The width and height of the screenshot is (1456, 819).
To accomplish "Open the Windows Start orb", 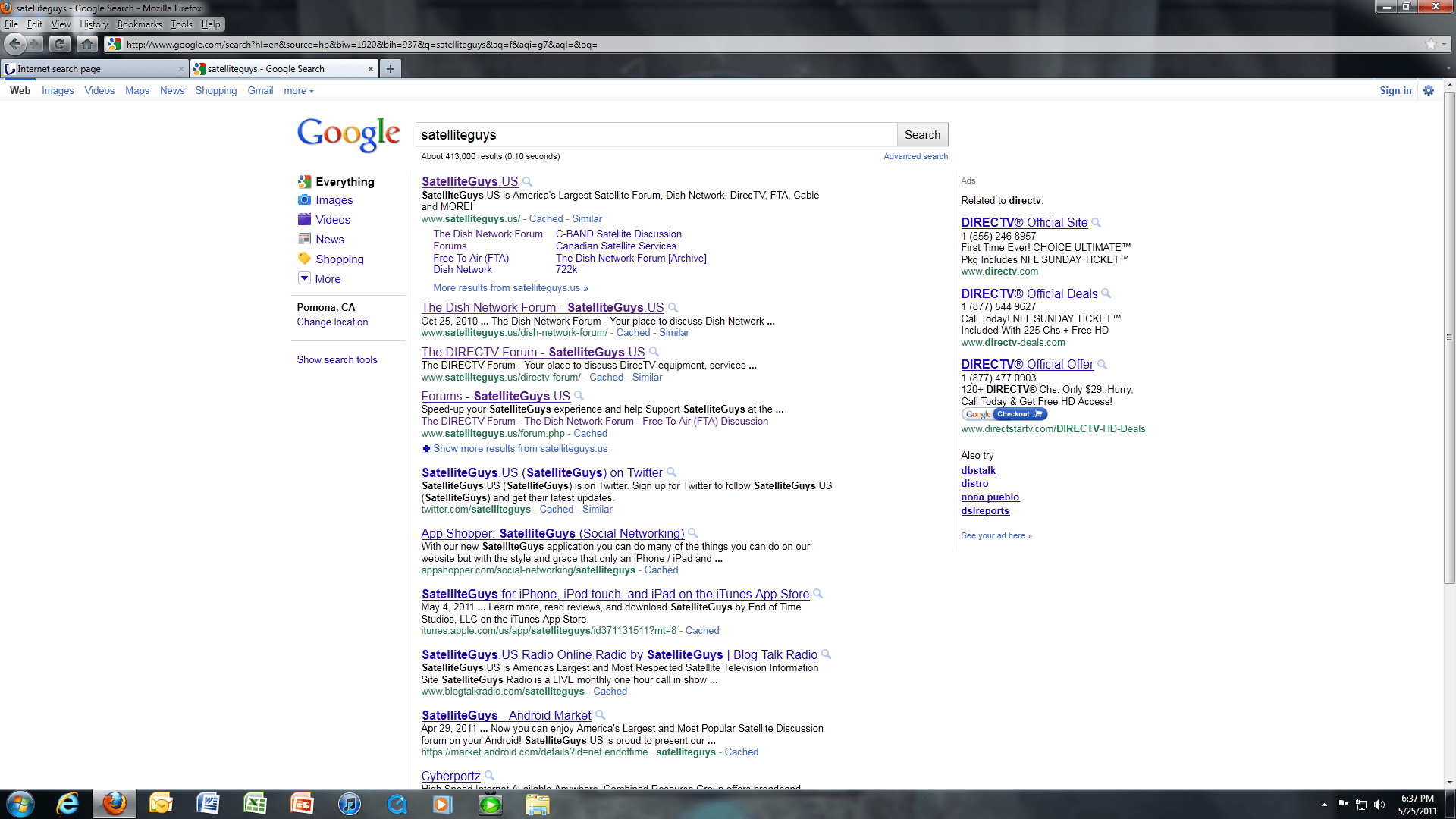I will point(20,804).
